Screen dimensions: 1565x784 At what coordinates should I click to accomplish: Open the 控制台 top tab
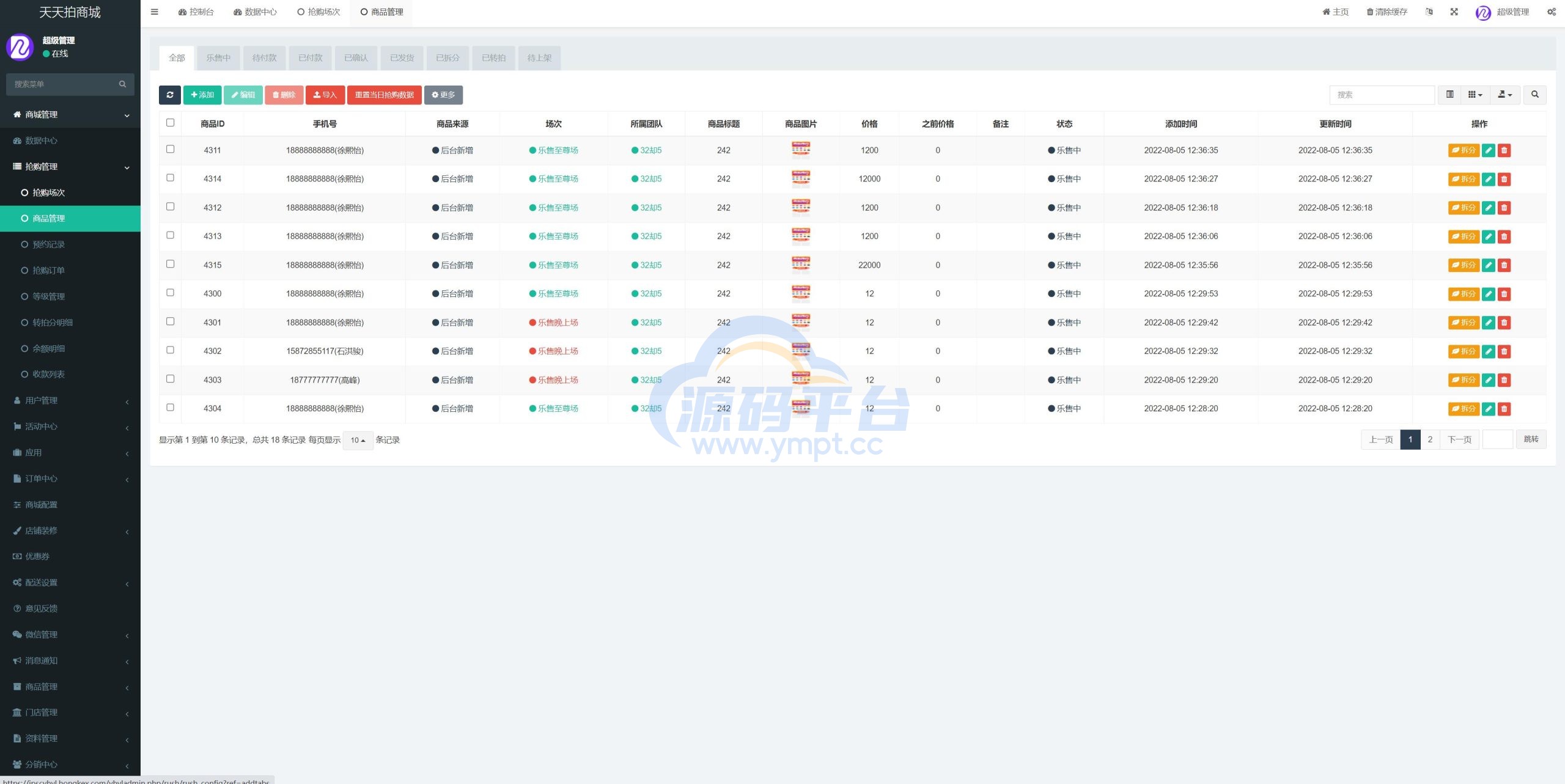pyautogui.click(x=196, y=12)
